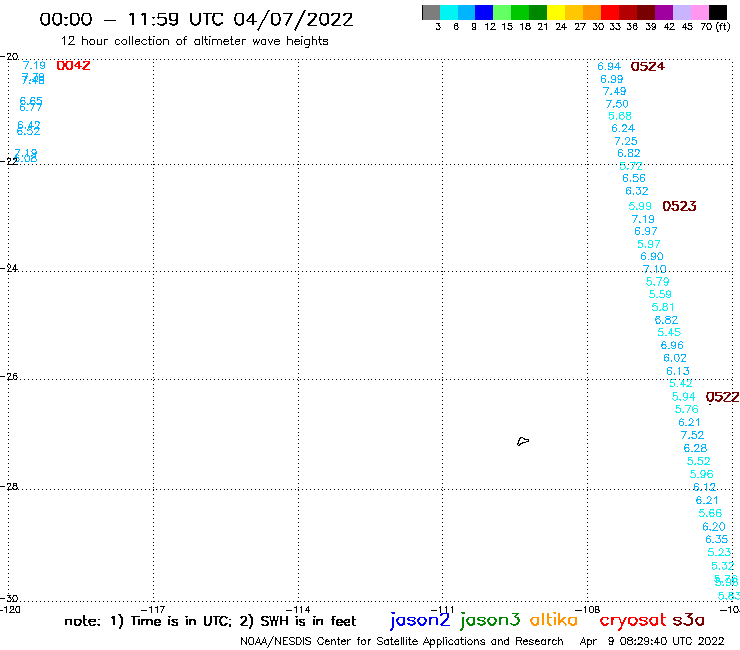The height and width of the screenshot is (650, 740).
Task: Select the 6.56 value on the track
Action: coord(634,178)
